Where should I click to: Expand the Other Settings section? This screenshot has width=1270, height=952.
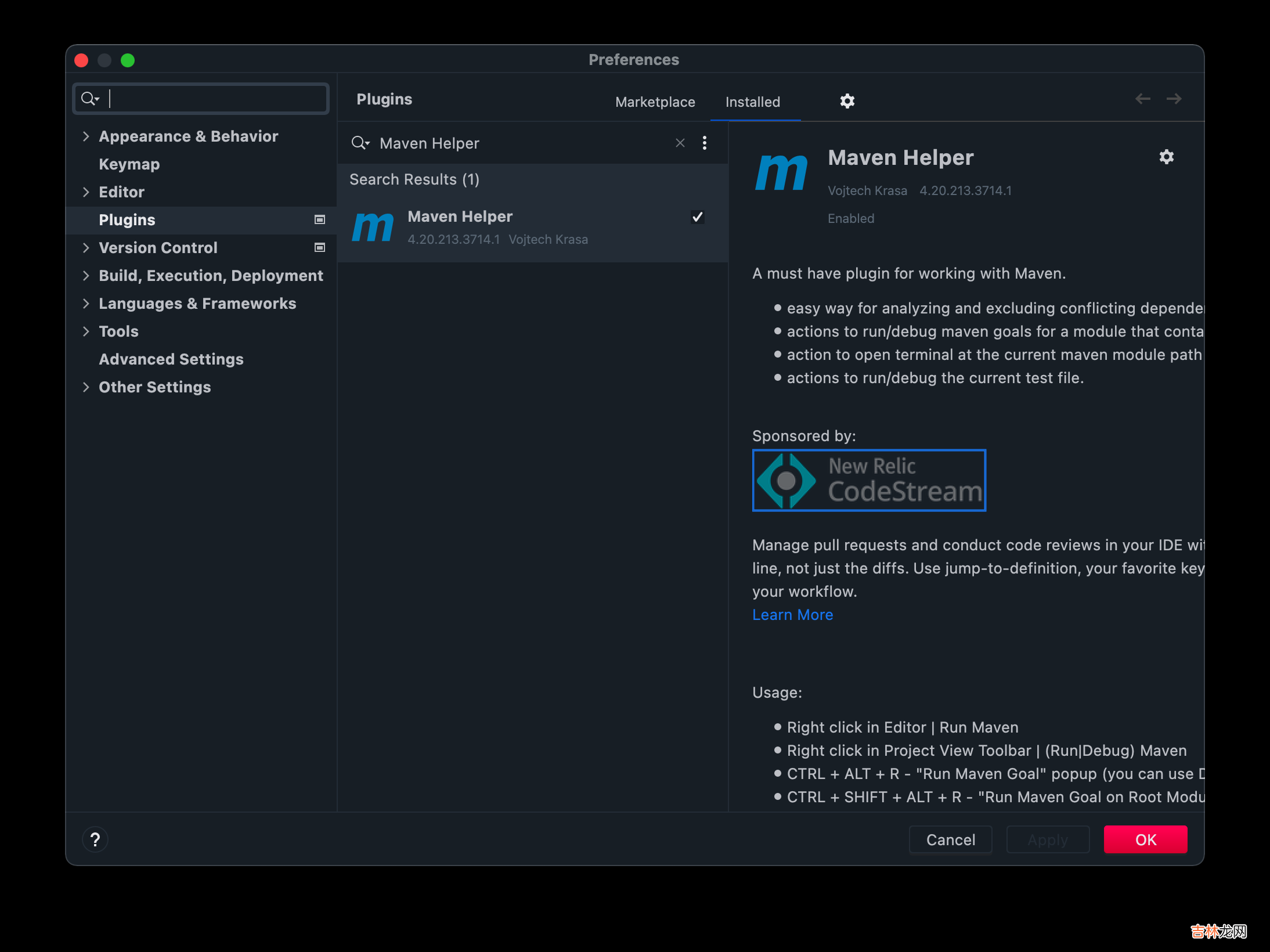coord(86,387)
